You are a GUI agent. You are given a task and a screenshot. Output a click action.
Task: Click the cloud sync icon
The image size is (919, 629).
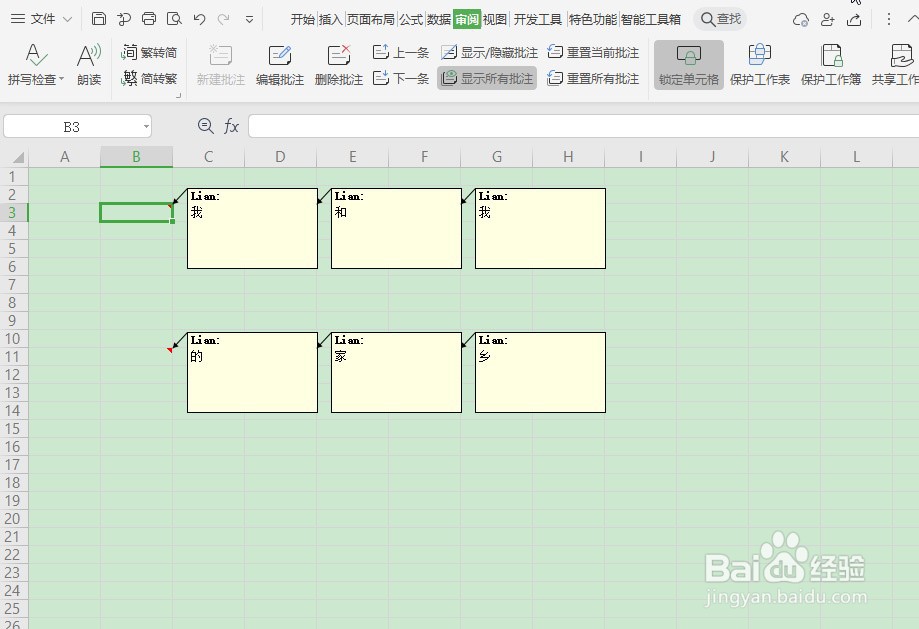801,20
